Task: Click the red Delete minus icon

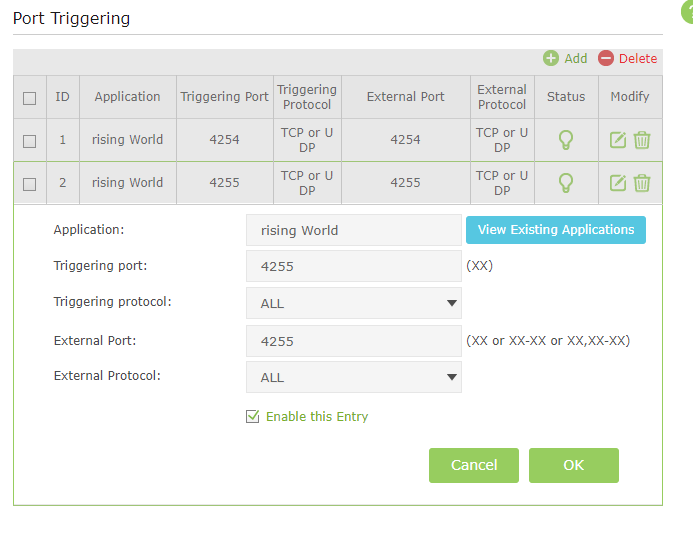Action: pyautogui.click(x=606, y=59)
